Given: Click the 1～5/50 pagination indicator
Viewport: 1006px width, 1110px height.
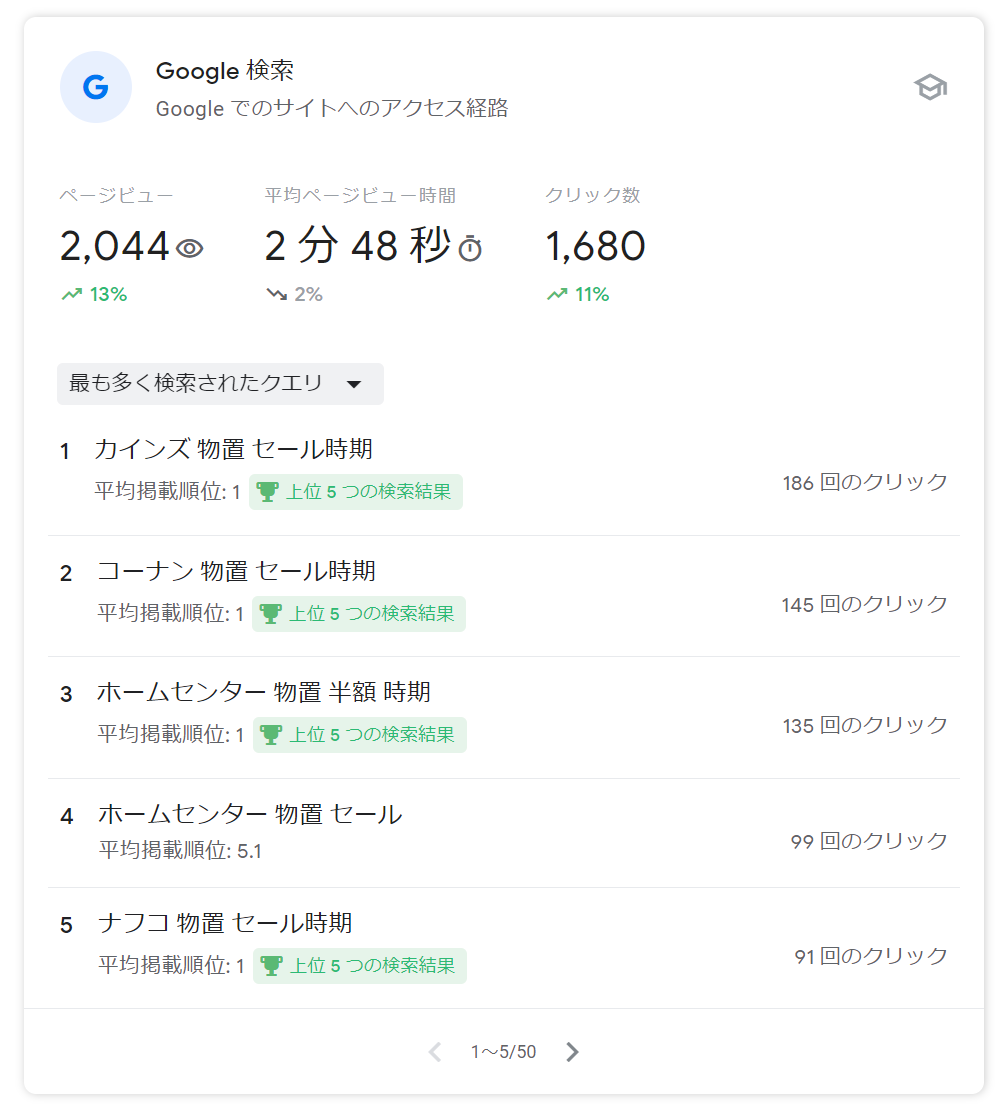Looking at the screenshot, I should click(503, 1052).
